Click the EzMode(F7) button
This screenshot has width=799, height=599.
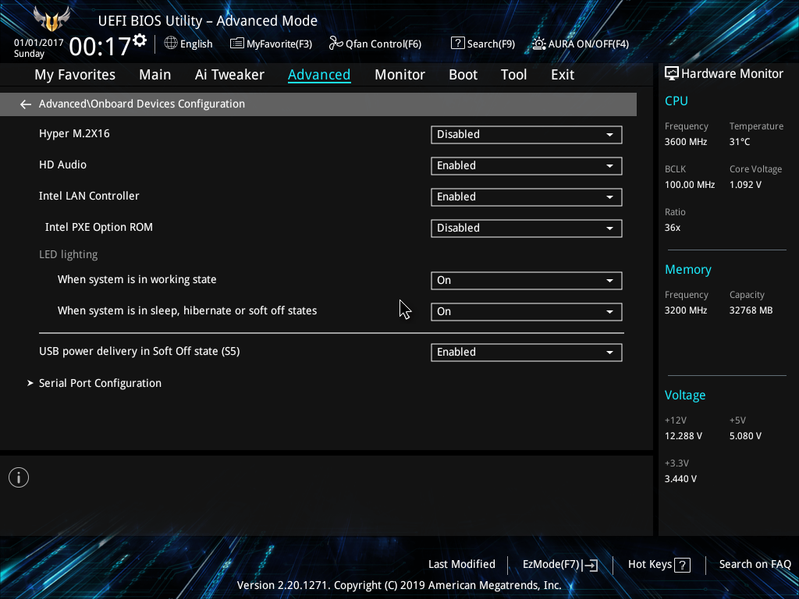click(x=560, y=564)
